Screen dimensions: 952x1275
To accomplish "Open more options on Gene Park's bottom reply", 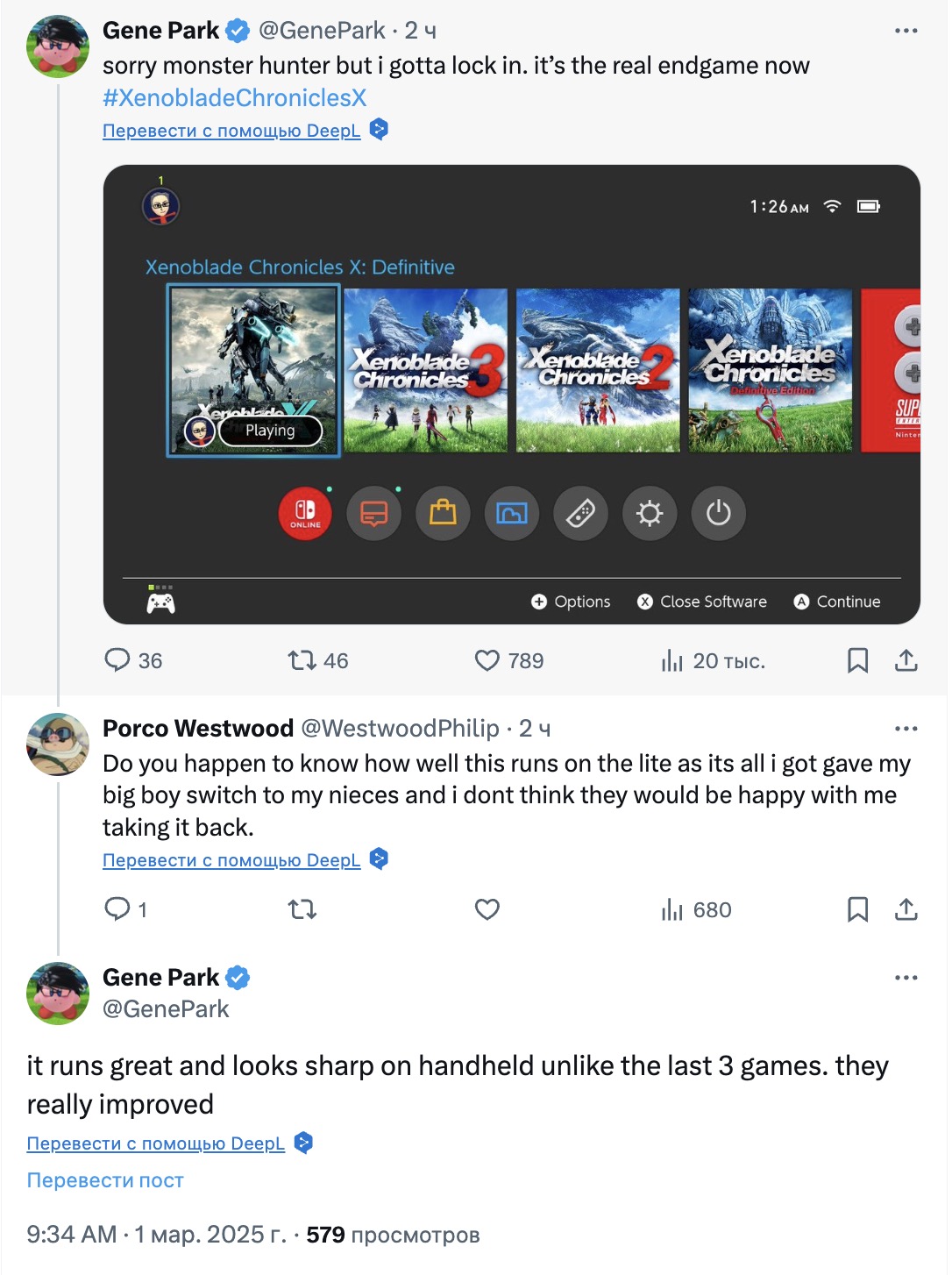I will (906, 978).
